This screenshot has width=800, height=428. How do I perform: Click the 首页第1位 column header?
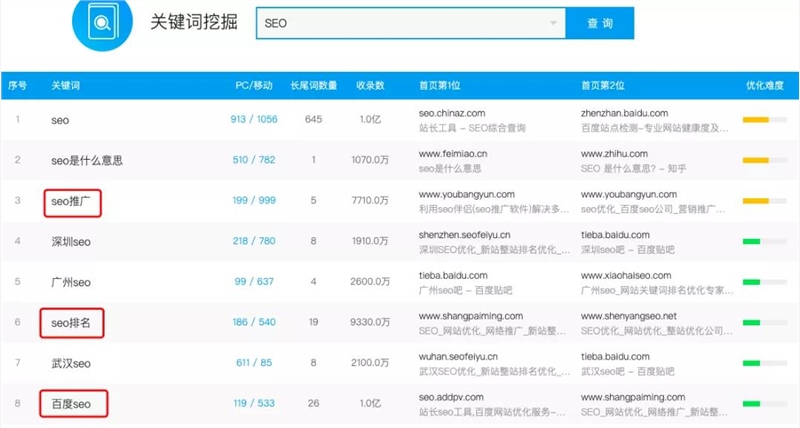[439, 86]
